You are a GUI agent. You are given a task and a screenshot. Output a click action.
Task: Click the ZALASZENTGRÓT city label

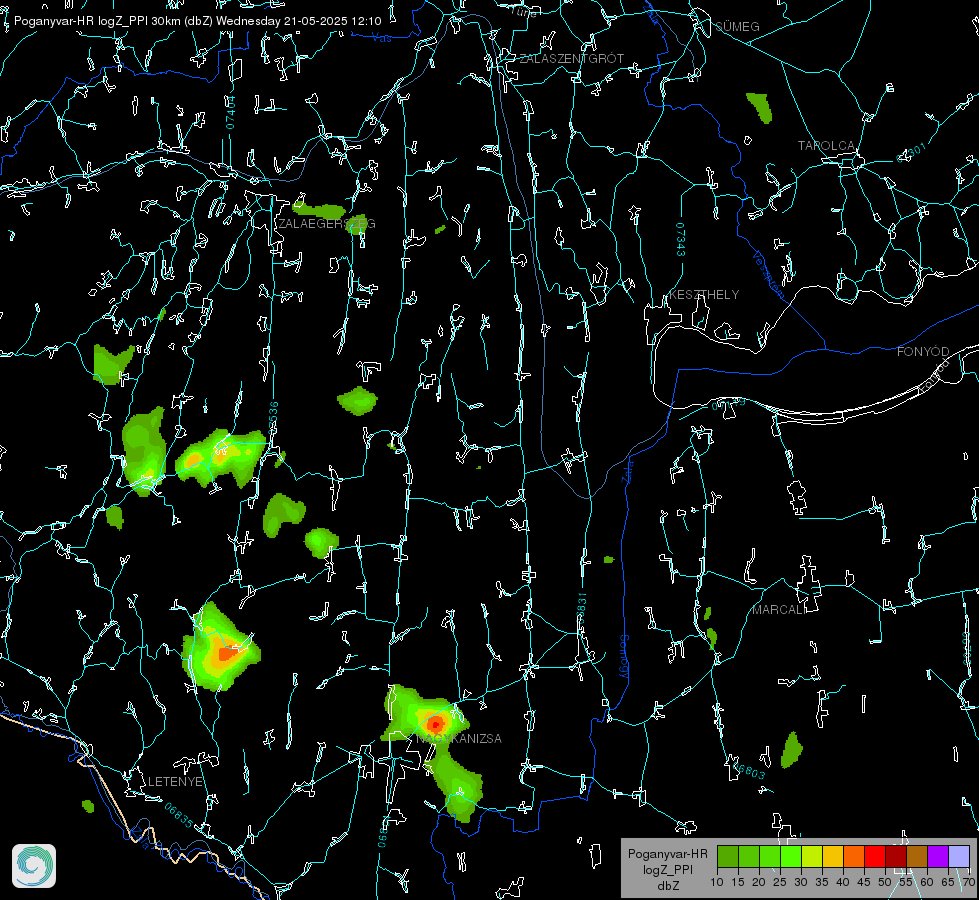(x=571, y=58)
